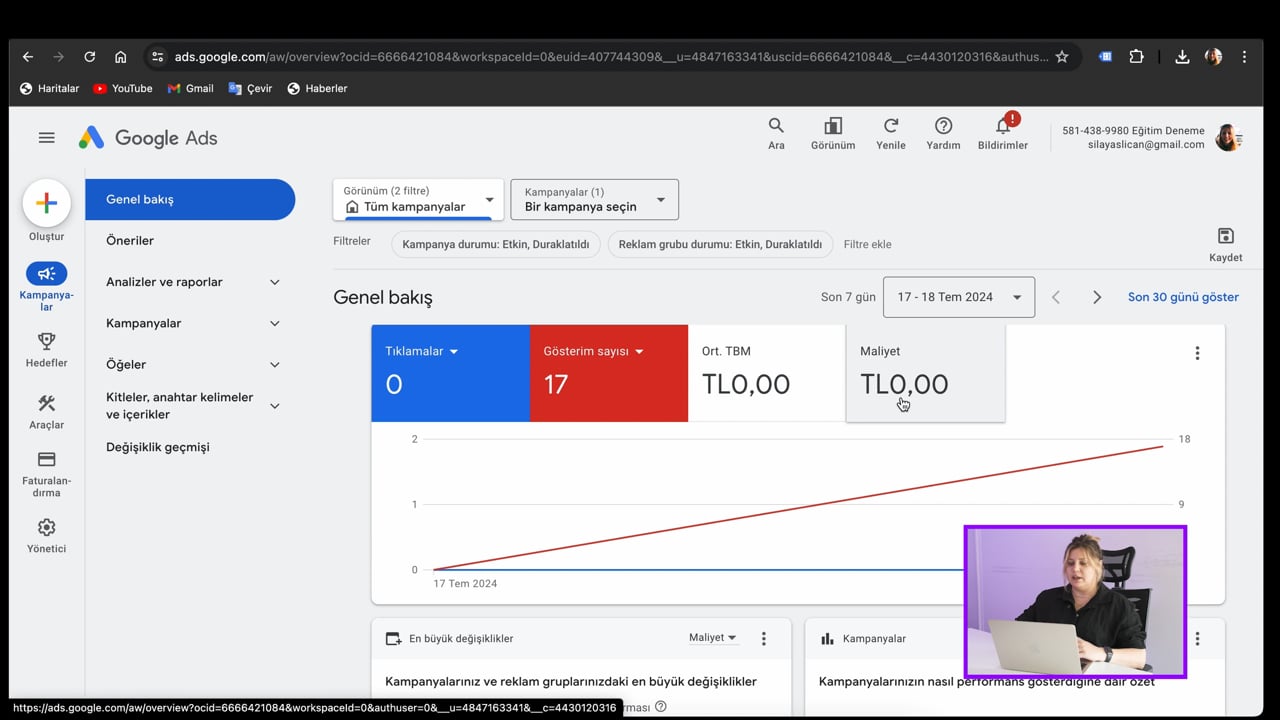Select the Ort. TBM metric card
Image resolution: width=1280 pixels, height=720 pixels.
[767, 373]
